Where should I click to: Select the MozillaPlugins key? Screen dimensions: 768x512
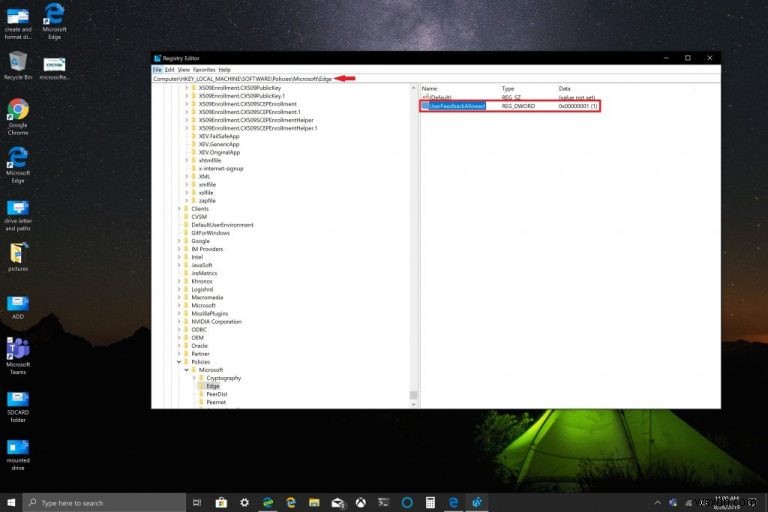pos(209,314)
